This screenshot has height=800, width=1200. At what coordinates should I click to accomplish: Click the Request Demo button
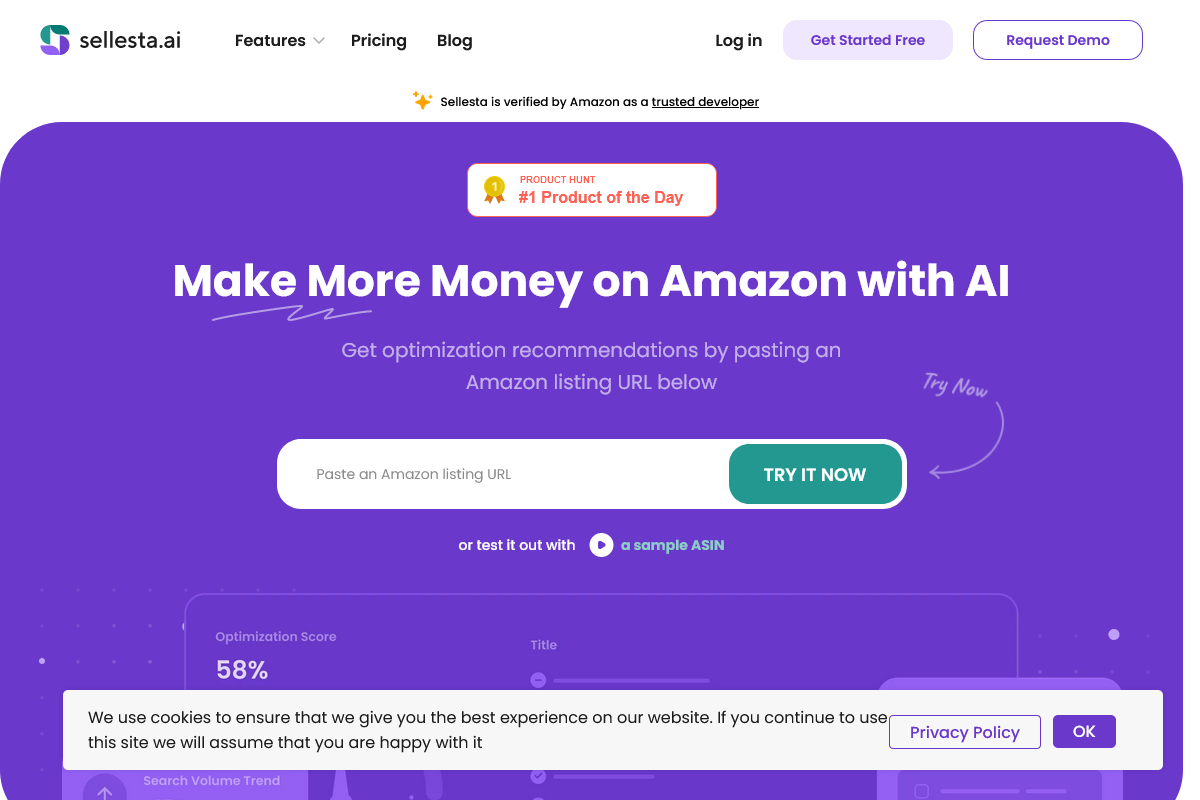coord(1057,40)
